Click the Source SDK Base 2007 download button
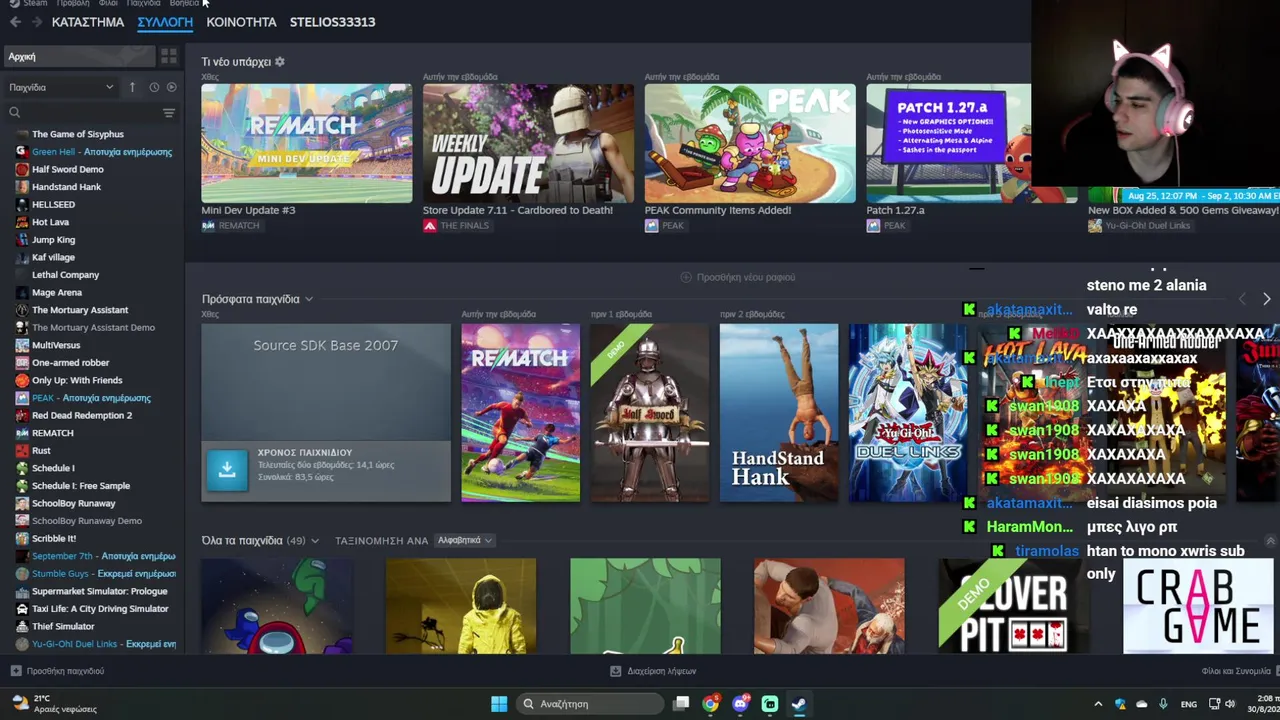 click(x=227, y=470)
